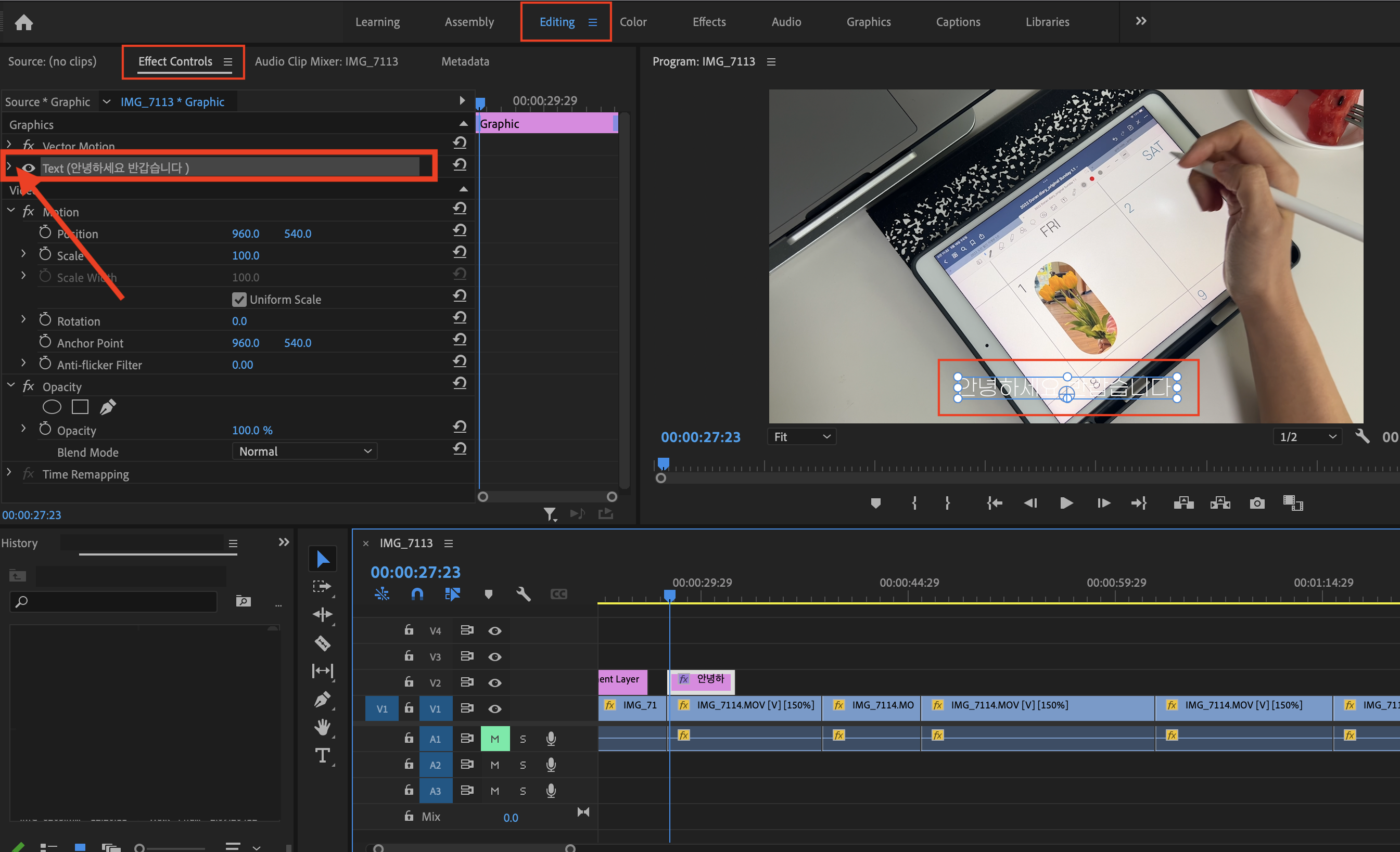
Task: Click the Opacity 100.0 % value
Action: click(252, 431)
